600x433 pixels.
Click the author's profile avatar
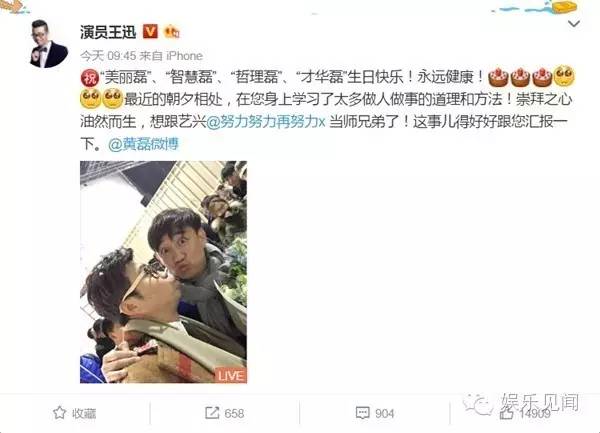point(49,43)
